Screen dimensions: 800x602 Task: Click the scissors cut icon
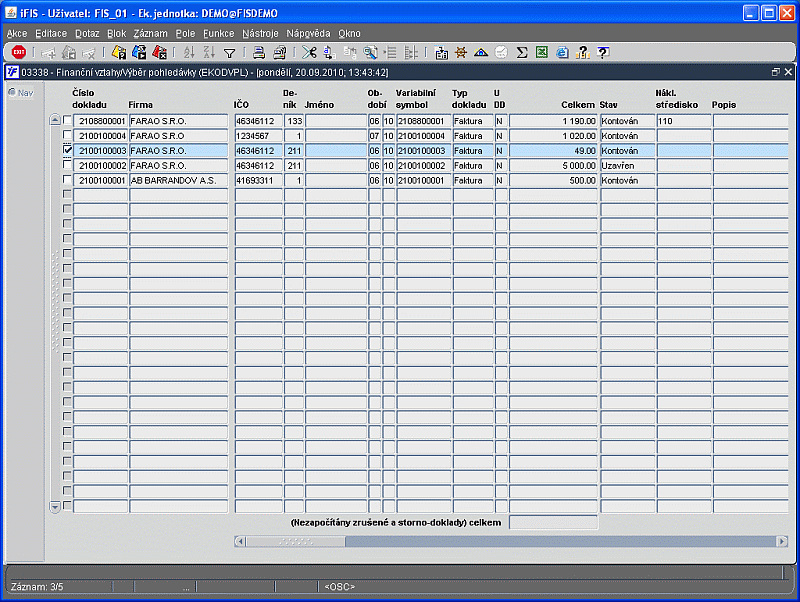(x=309, y=52)
